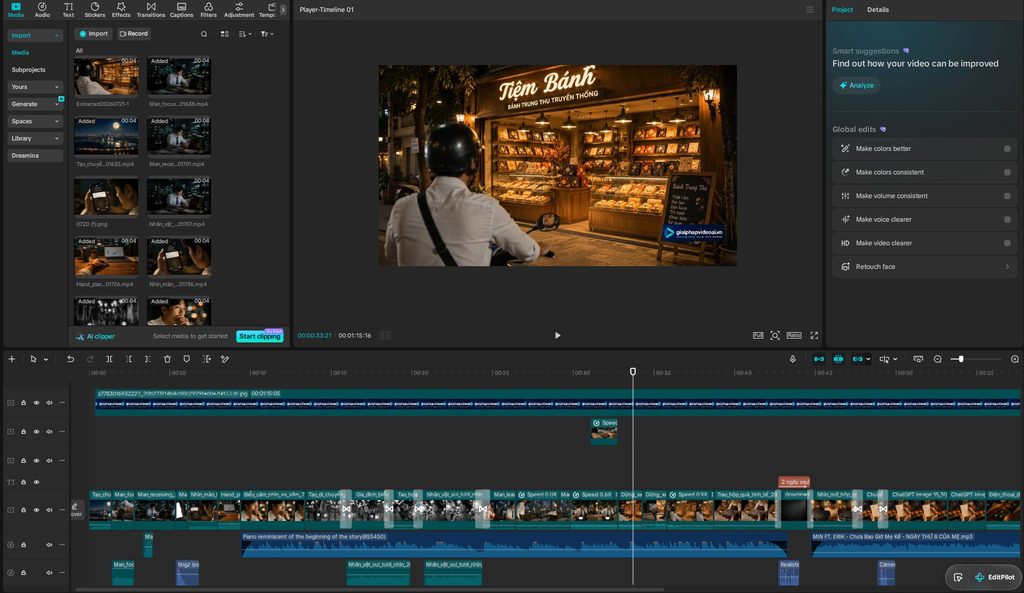Viewport: 1024px width, 593px height.
Task: Open Dreamina in the sidebar
Action: point(35,155)
